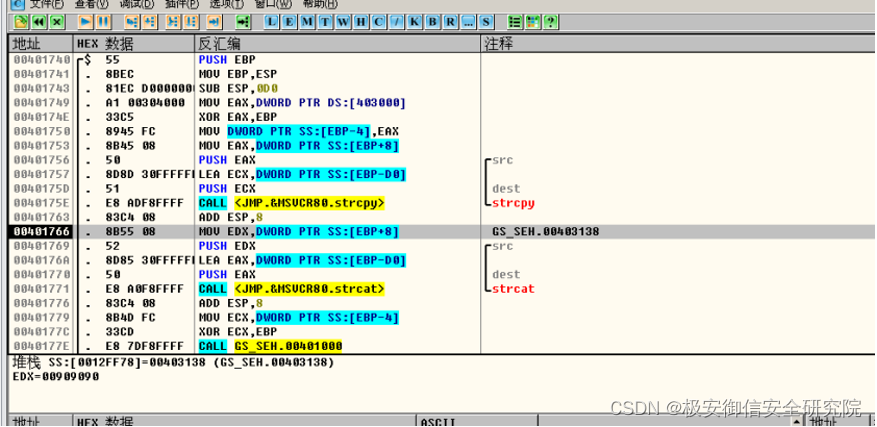Click the Execute till return icon

point(215,22)
